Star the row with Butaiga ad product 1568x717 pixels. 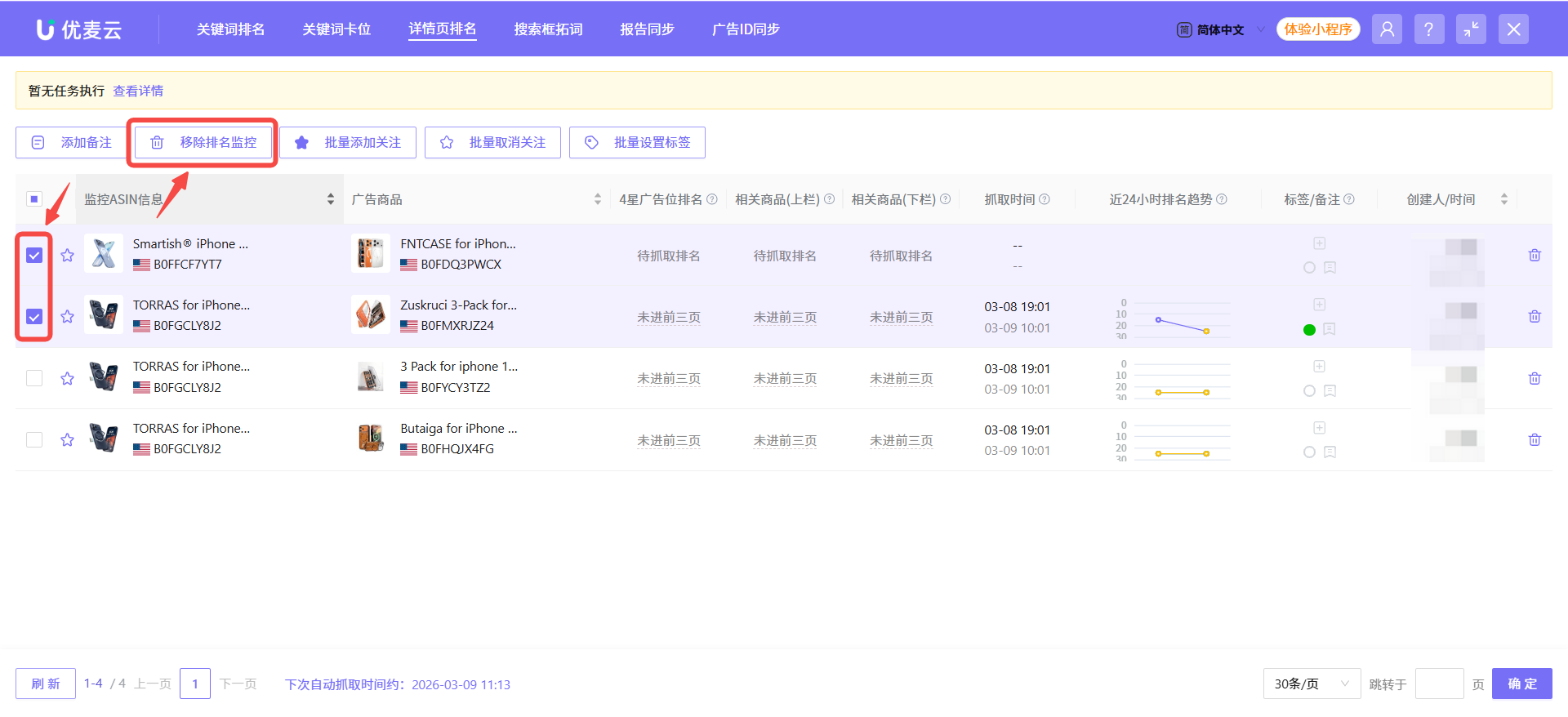(67, 440)
